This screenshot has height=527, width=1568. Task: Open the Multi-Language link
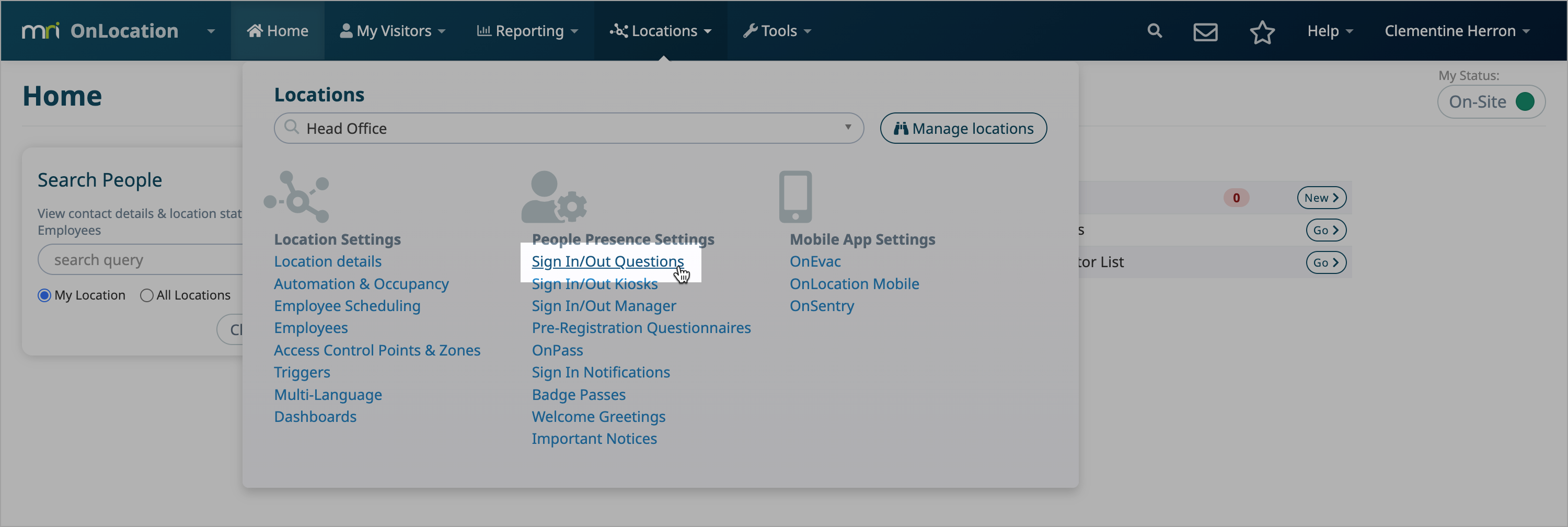coord(328,395)
